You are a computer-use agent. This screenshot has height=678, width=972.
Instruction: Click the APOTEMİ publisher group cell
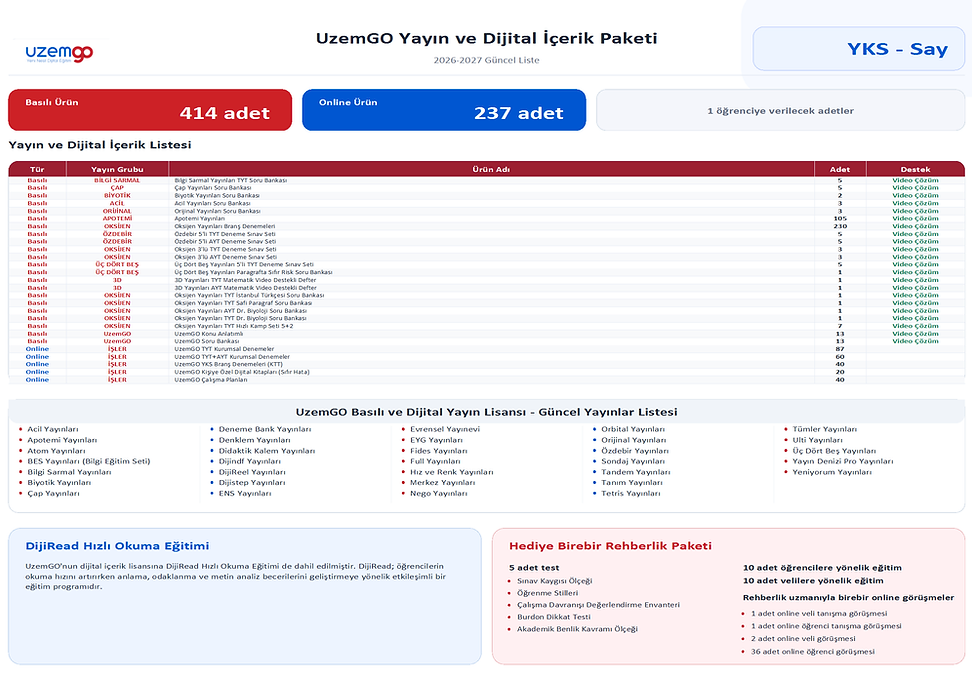click(117, 218)
